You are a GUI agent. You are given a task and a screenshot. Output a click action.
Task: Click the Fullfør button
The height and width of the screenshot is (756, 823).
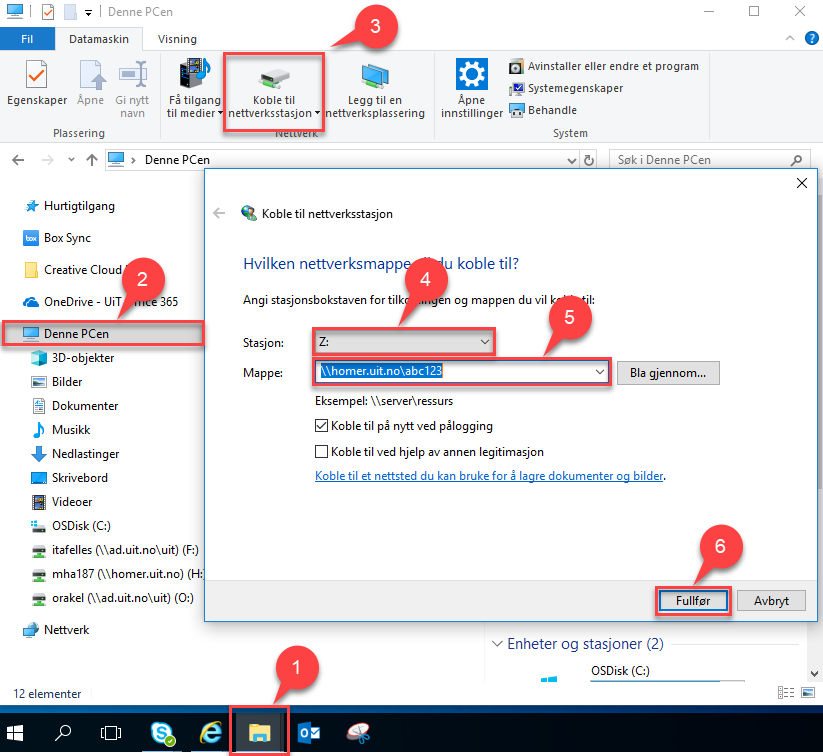(x=692, y=601)
